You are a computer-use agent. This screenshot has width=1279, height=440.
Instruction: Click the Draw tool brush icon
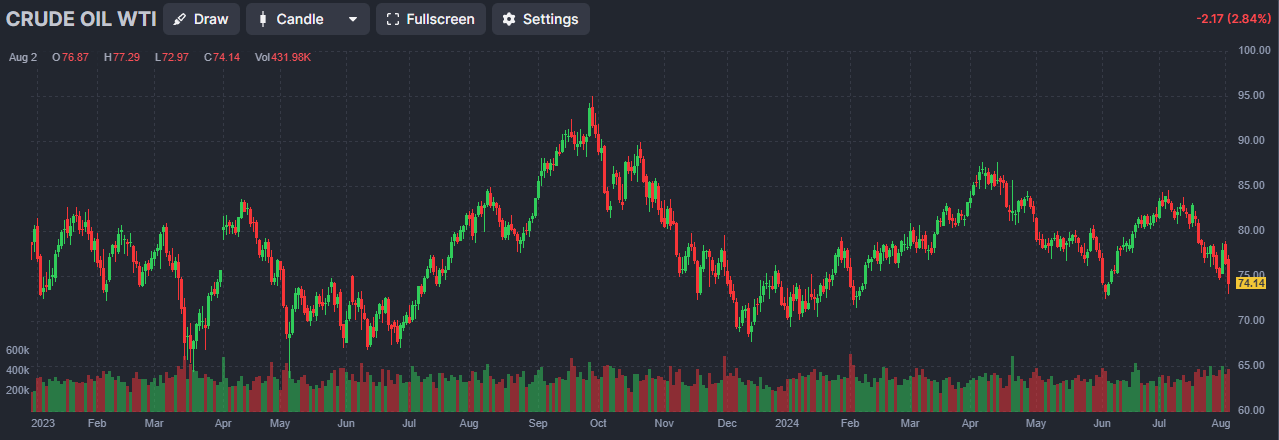pos(179,19)
